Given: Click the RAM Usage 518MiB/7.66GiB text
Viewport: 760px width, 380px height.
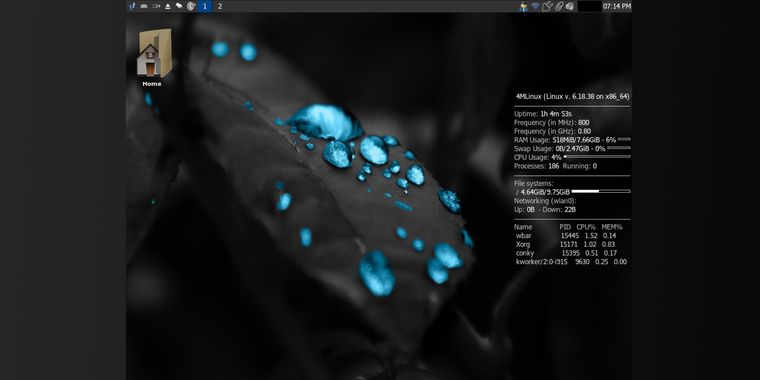Looking at the screenshot, I should pos(565,140).
